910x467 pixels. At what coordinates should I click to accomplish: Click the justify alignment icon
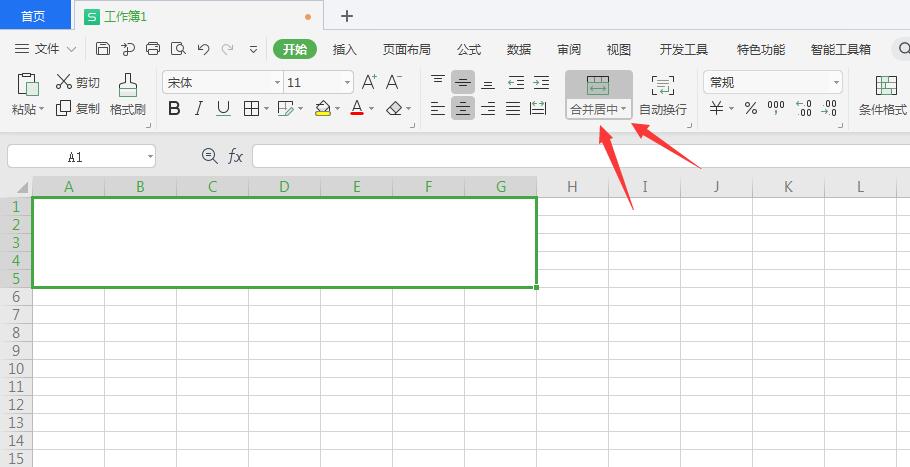(x=513, y=108)
